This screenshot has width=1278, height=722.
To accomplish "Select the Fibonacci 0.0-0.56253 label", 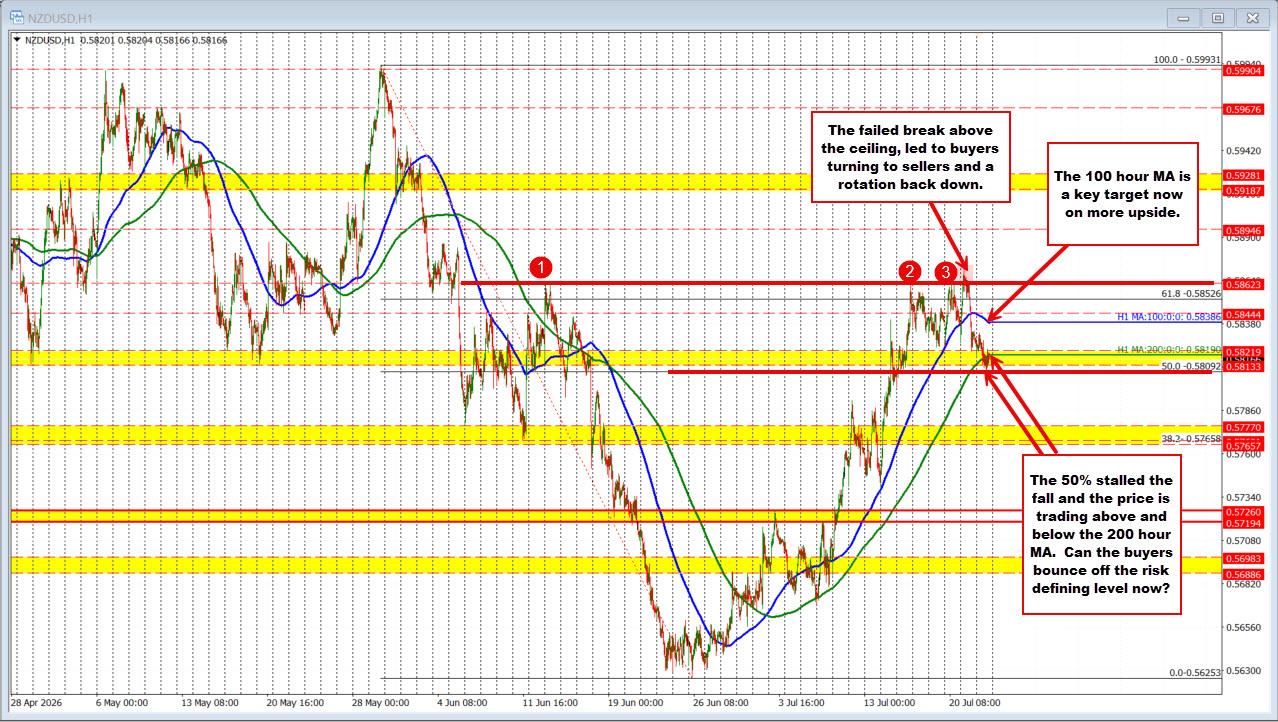I will [1195, 673].
